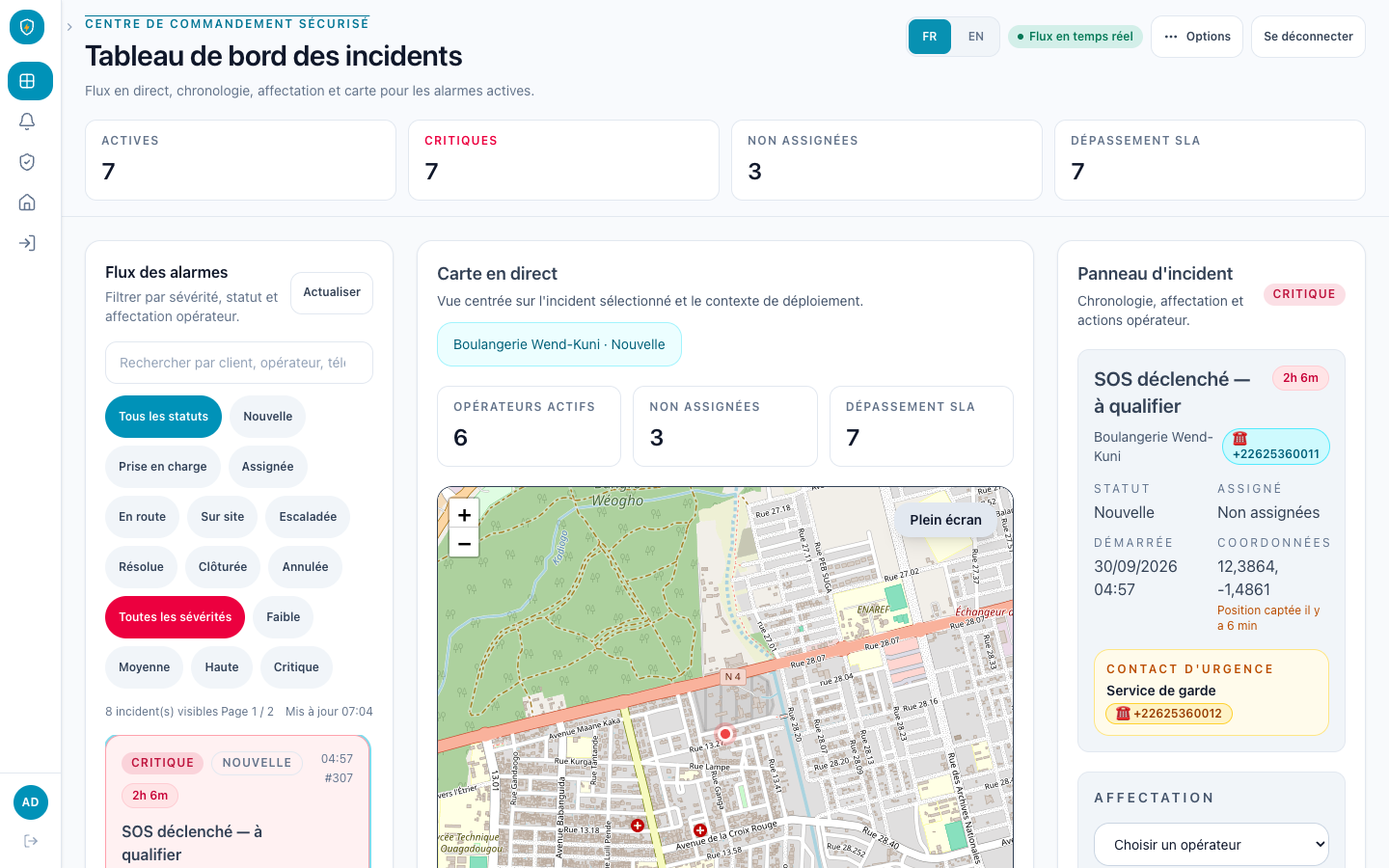Click the sidebar login arrow icon
Screen dimensions: 1389x868
point(27,243)
